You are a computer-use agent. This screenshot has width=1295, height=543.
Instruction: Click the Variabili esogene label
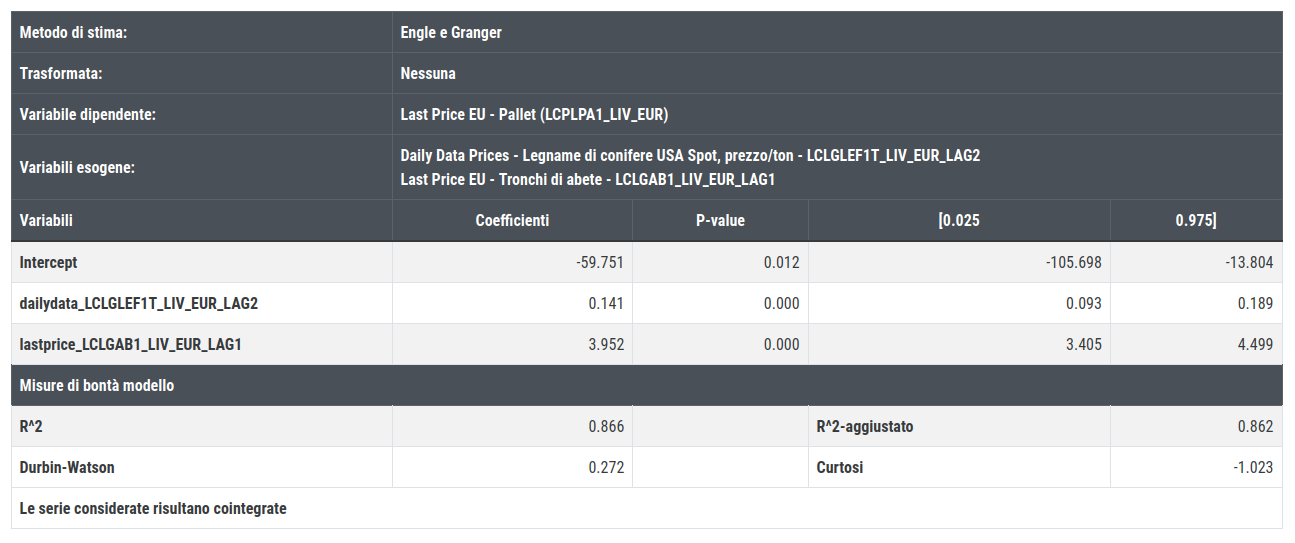click(x=77, y=167)
